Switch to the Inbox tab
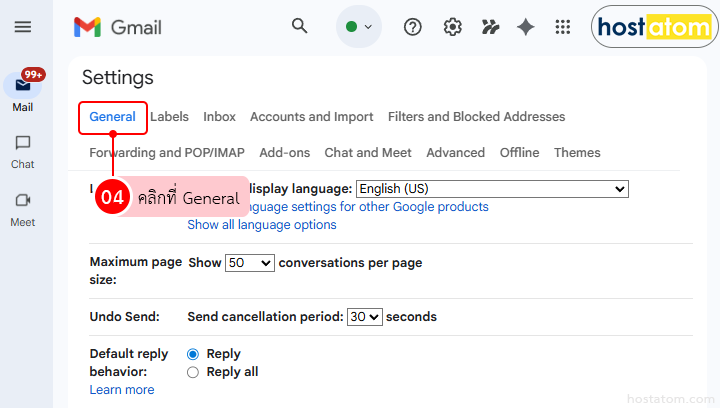Screen dimensions: 720x408 tap(219, 117)
